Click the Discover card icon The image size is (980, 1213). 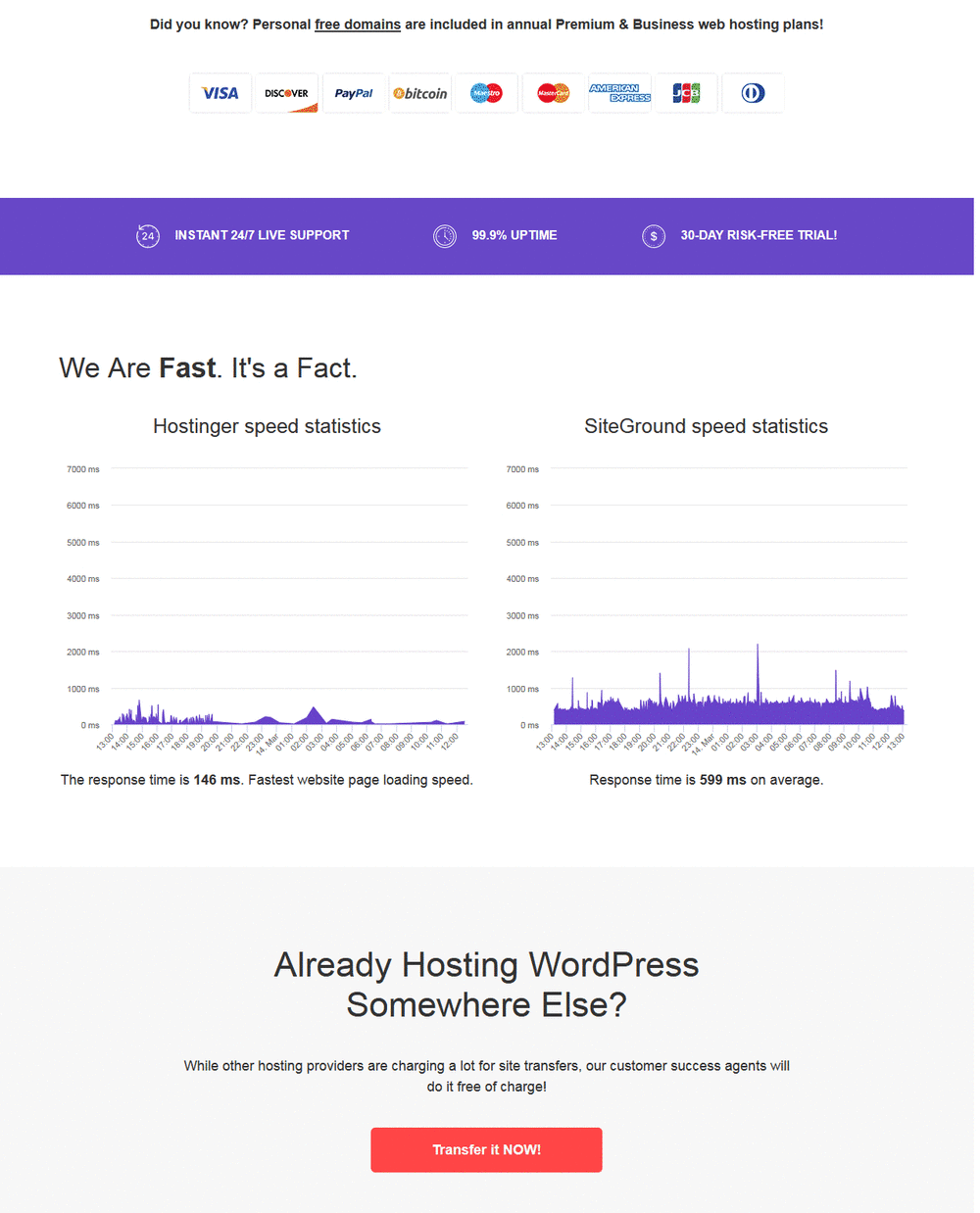pyautogui.click(x=287, y=93)
